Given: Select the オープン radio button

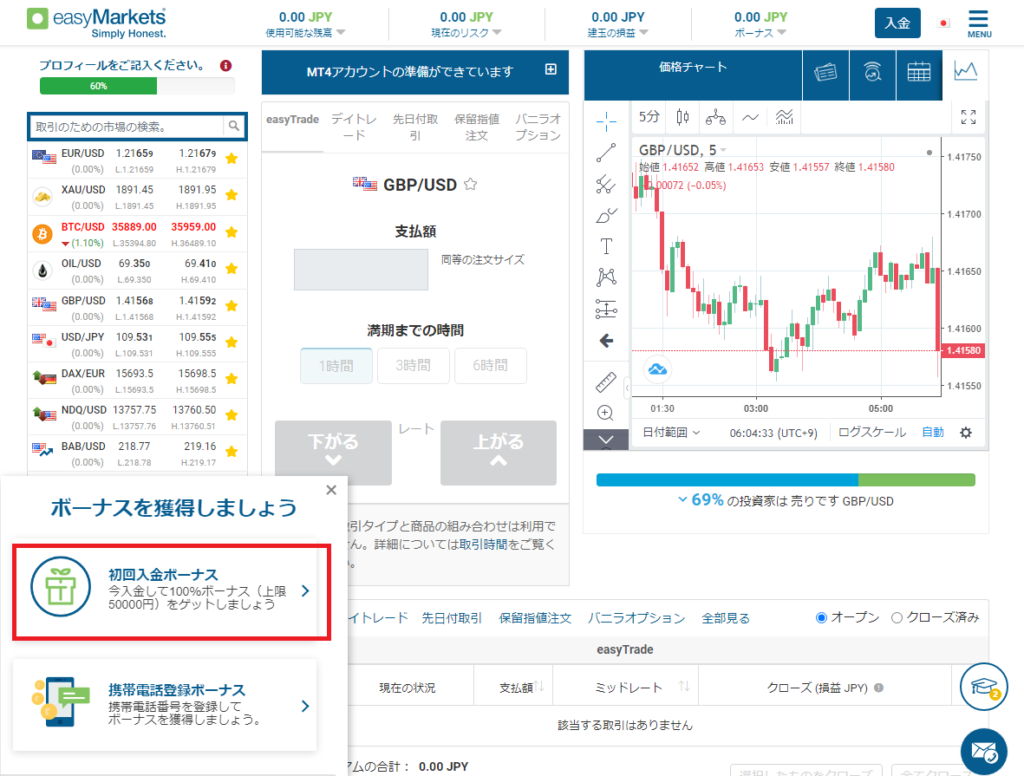Looking at the screenshot, I should pyautogui.click(x=822, y=617).
